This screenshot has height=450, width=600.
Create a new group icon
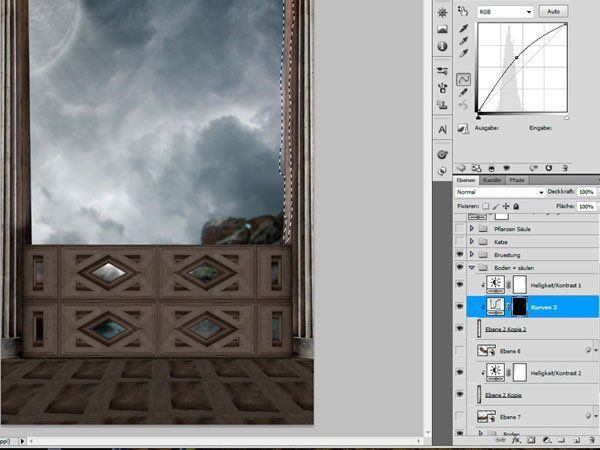561,440
